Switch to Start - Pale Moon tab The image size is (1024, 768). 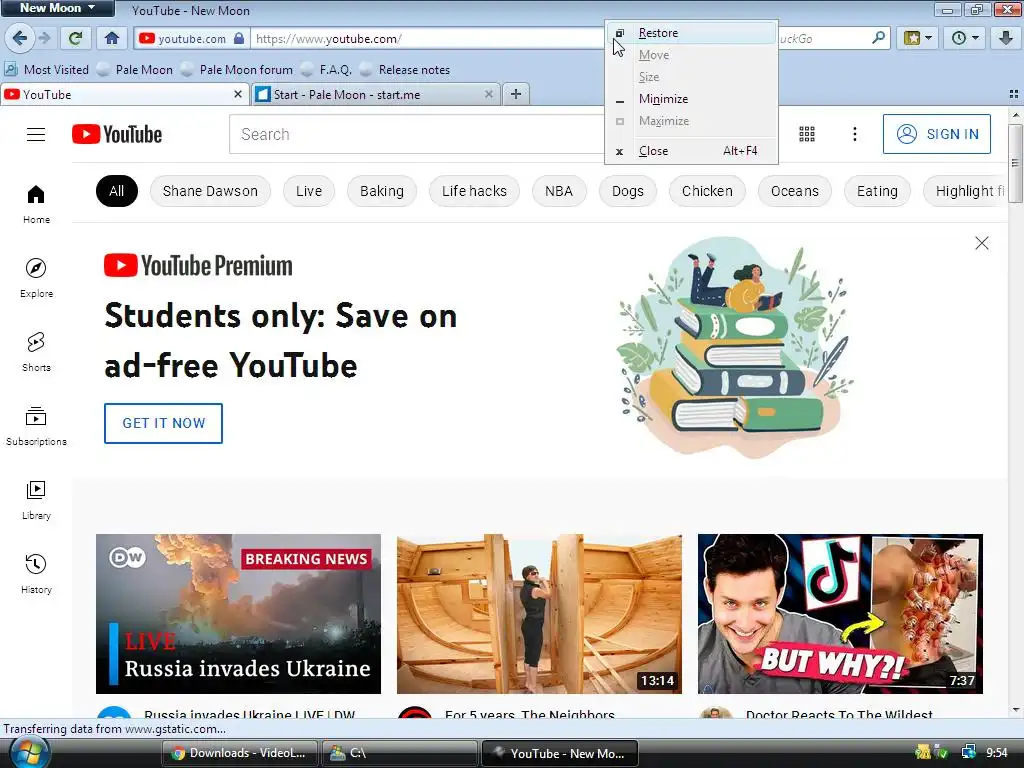coord(376,95)
